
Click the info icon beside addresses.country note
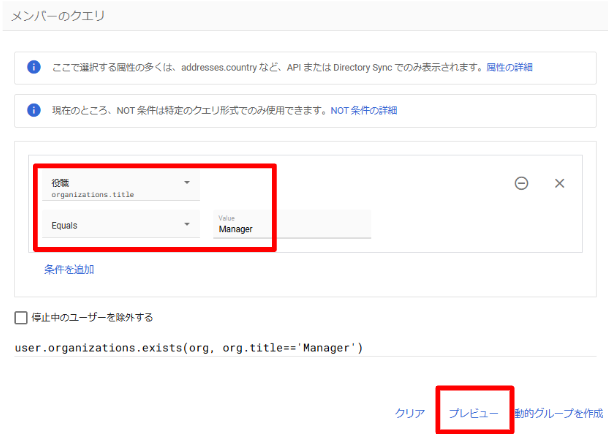[34, 67]
